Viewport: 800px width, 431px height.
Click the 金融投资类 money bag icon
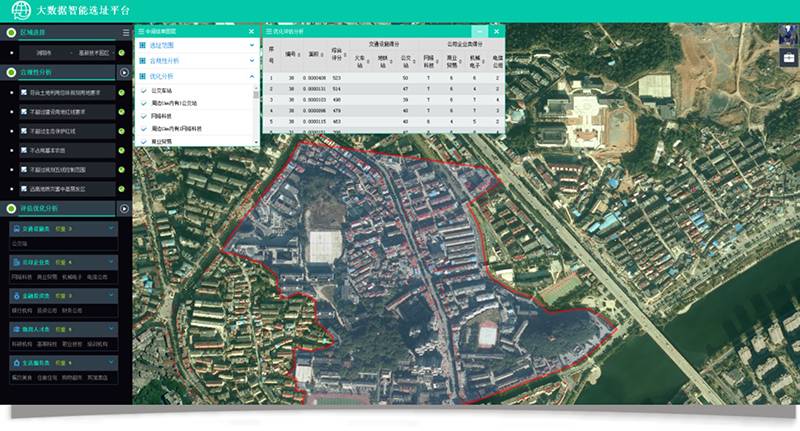14,297
